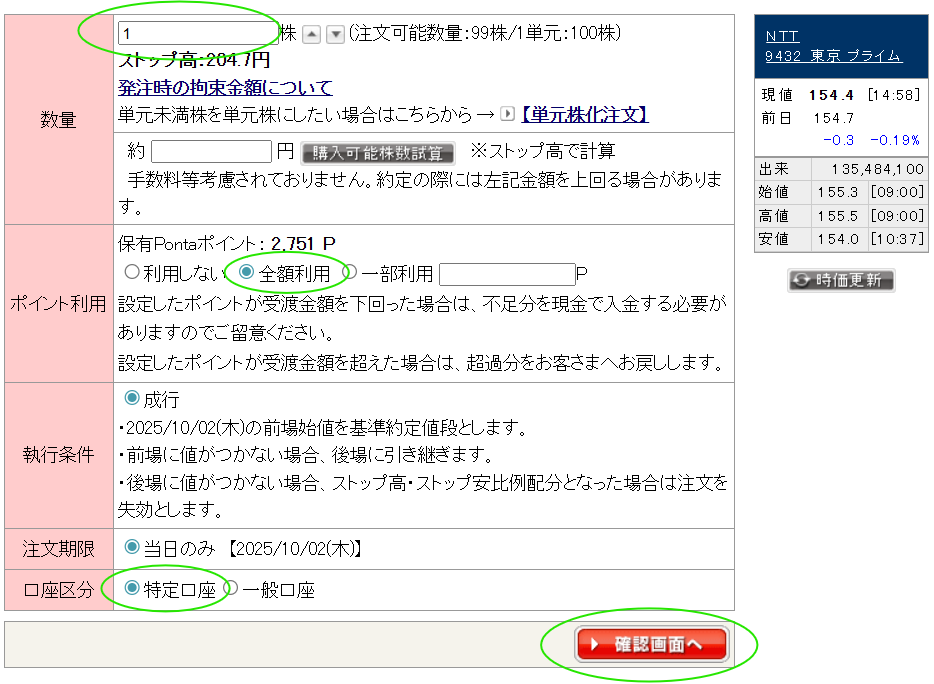This screenshot has width=934, height=684.
Task: Click the quantity increase up arrow
Action: pos(312,34)
